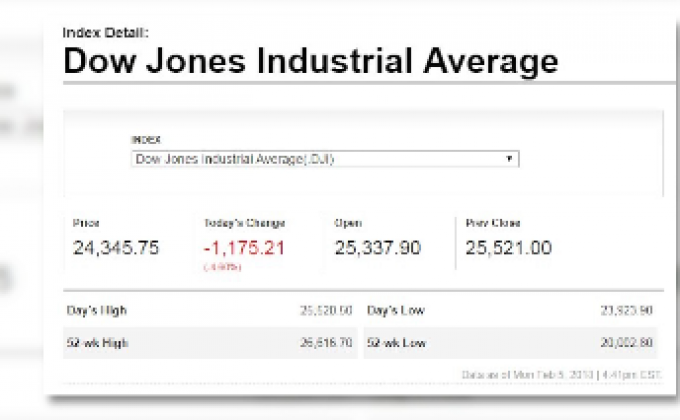Screen dimensions: 680x420
Task: Click the Open value 25,337.90
Action: click(x=377, y=248)
